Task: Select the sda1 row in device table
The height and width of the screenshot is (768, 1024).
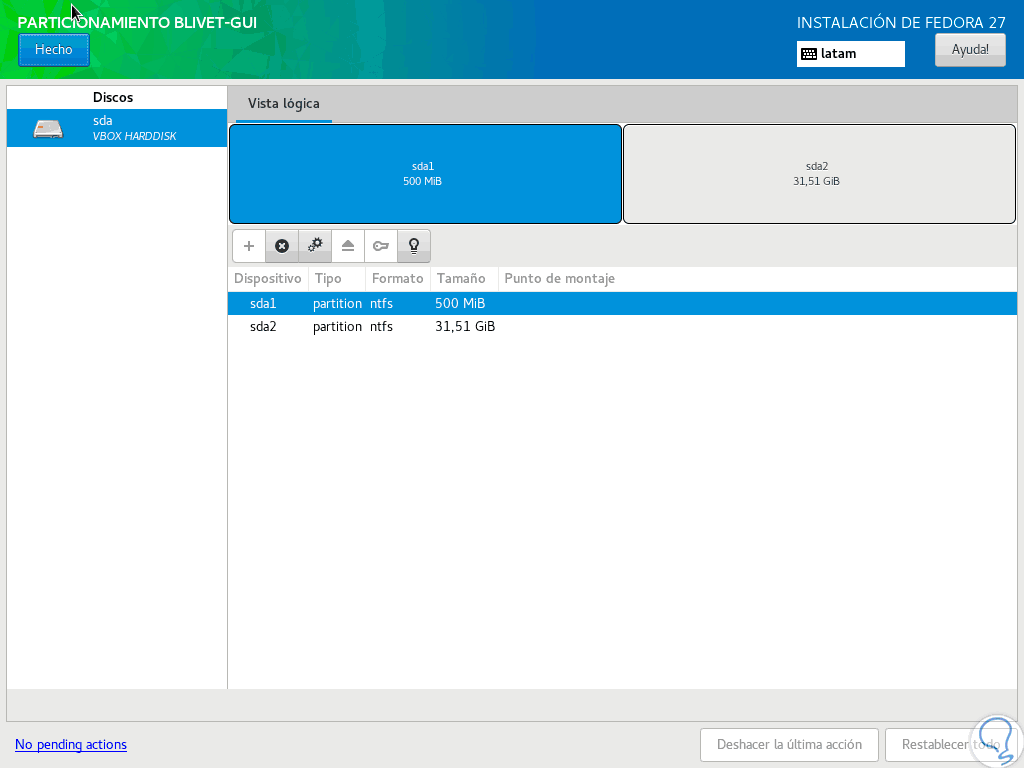Action: point(622,304)
